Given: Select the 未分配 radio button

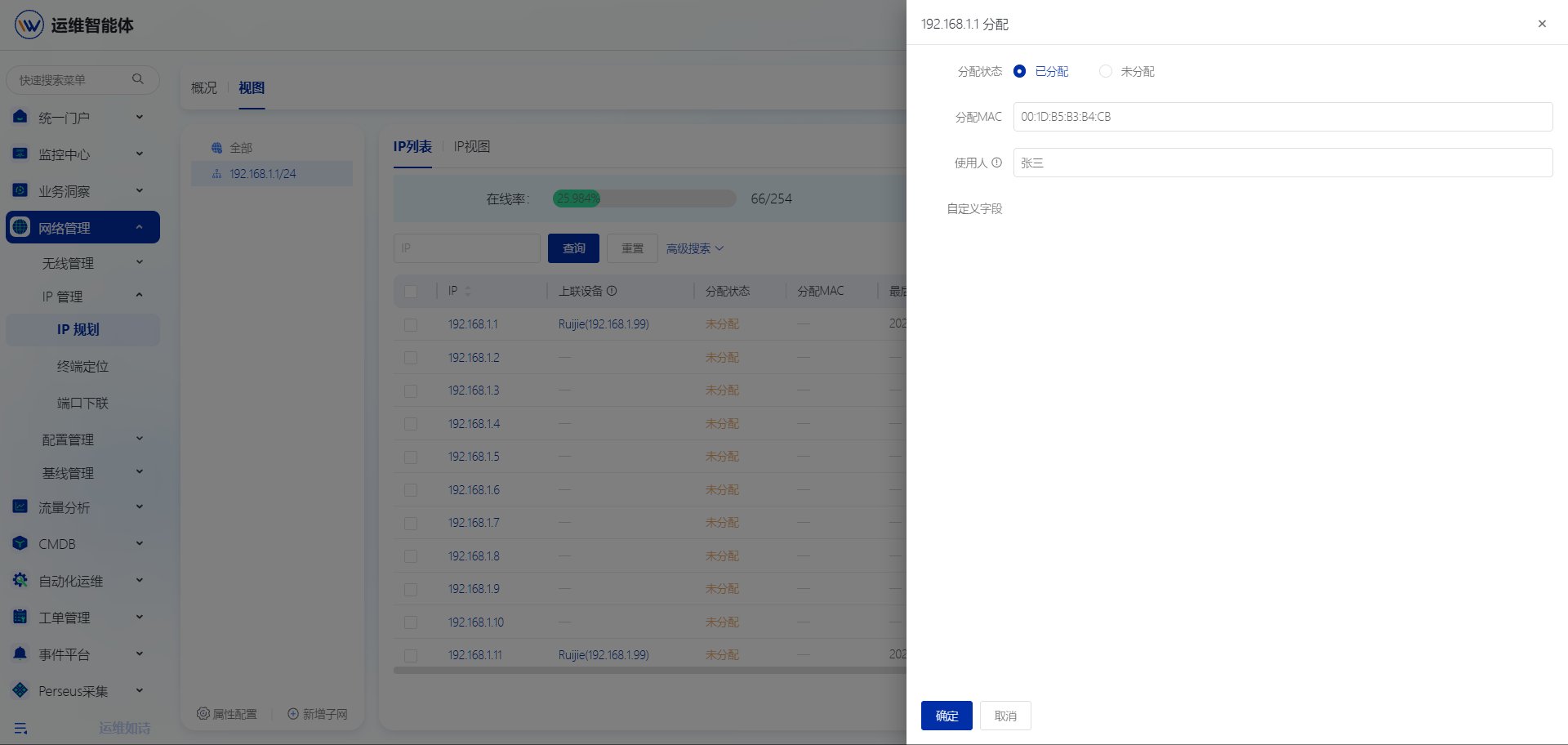Looking at the screenshot, I should click(1106, 71).
